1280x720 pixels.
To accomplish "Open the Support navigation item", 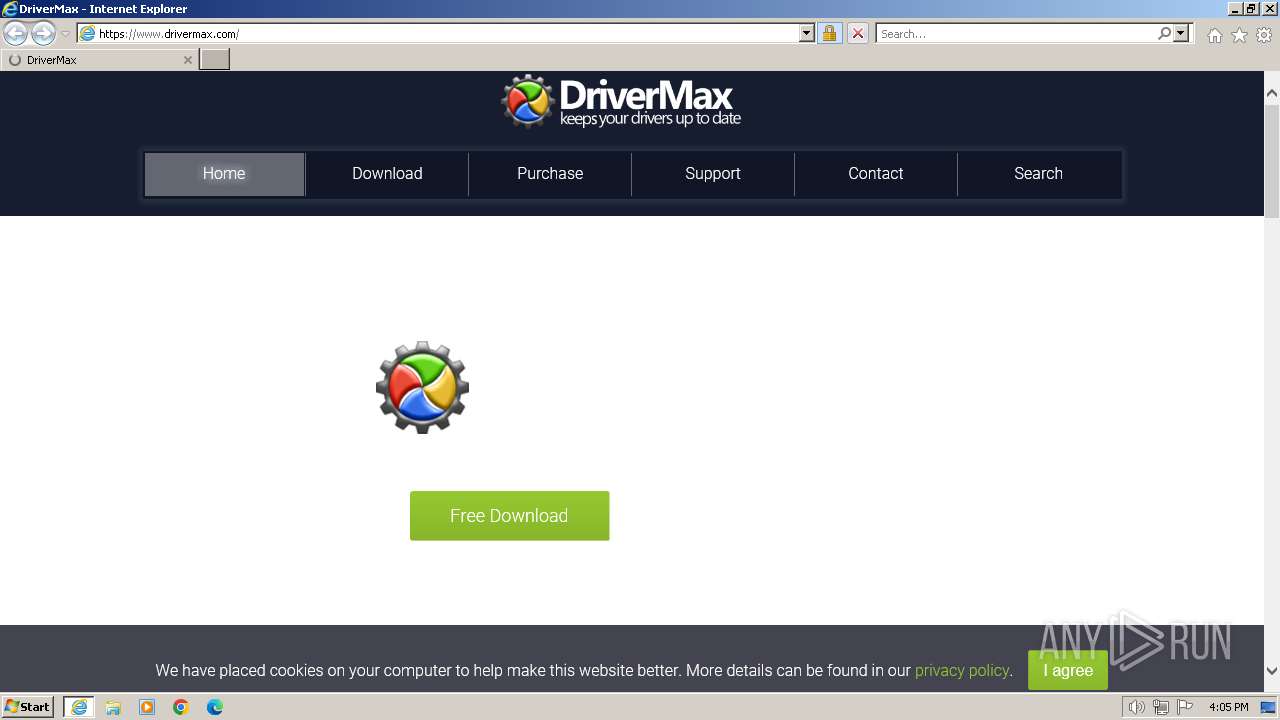I will tap(713, 174).
